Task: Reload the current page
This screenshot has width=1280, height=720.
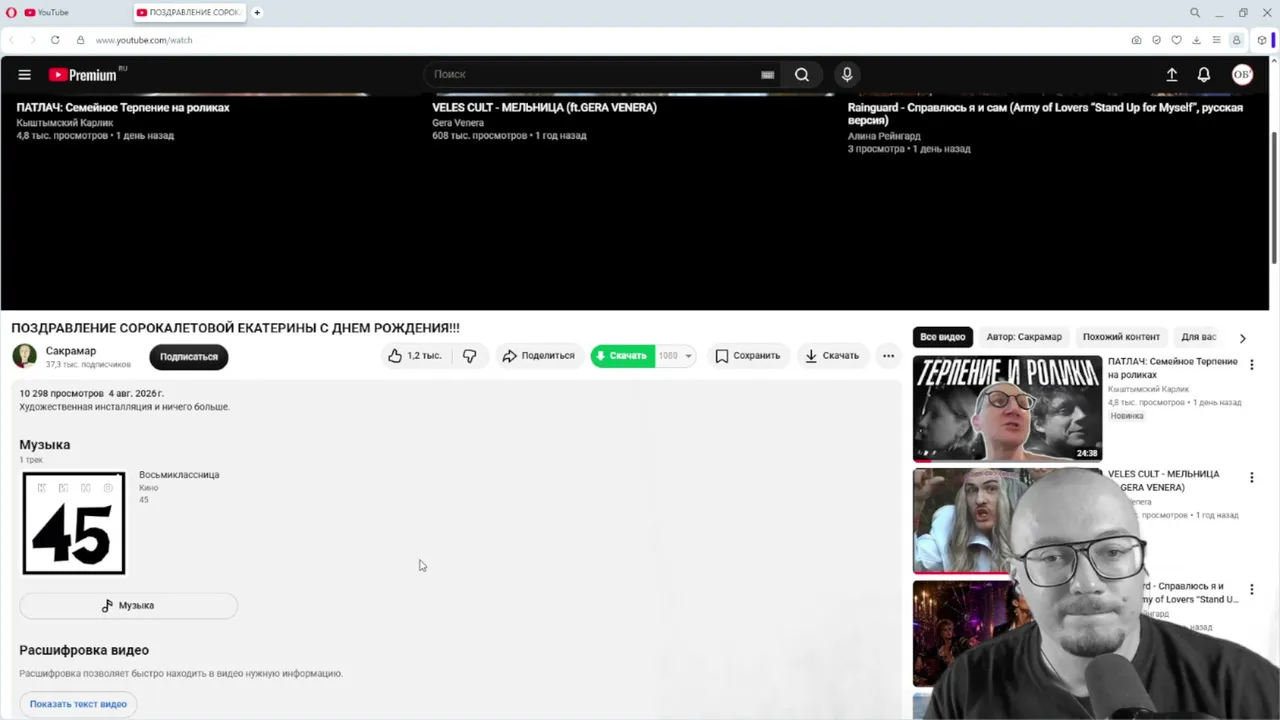Action: [55, 40]
